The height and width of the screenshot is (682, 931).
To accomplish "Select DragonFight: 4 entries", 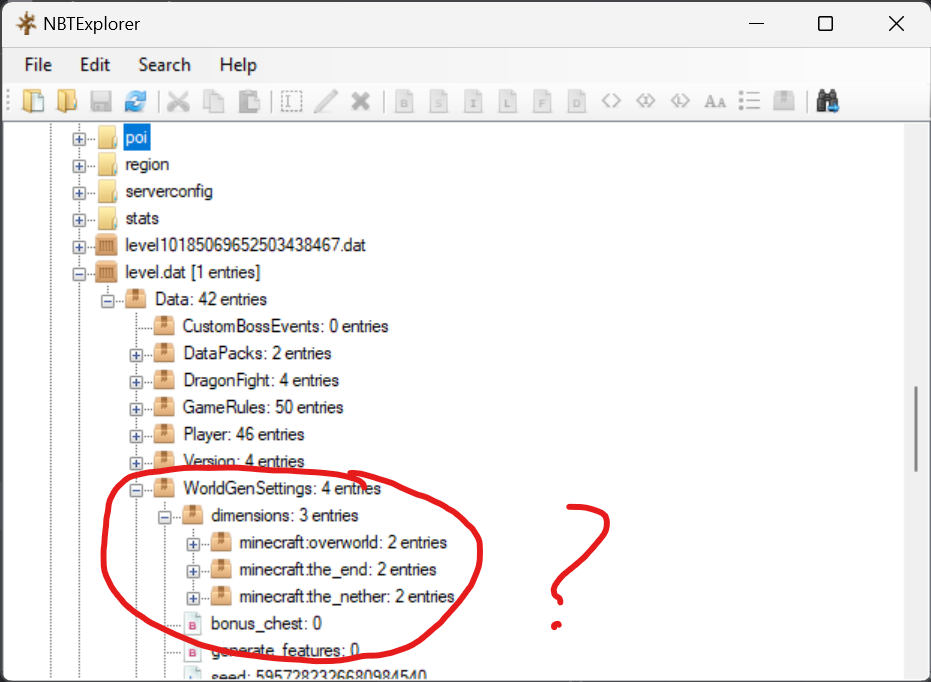I will (x=261, y=380).
